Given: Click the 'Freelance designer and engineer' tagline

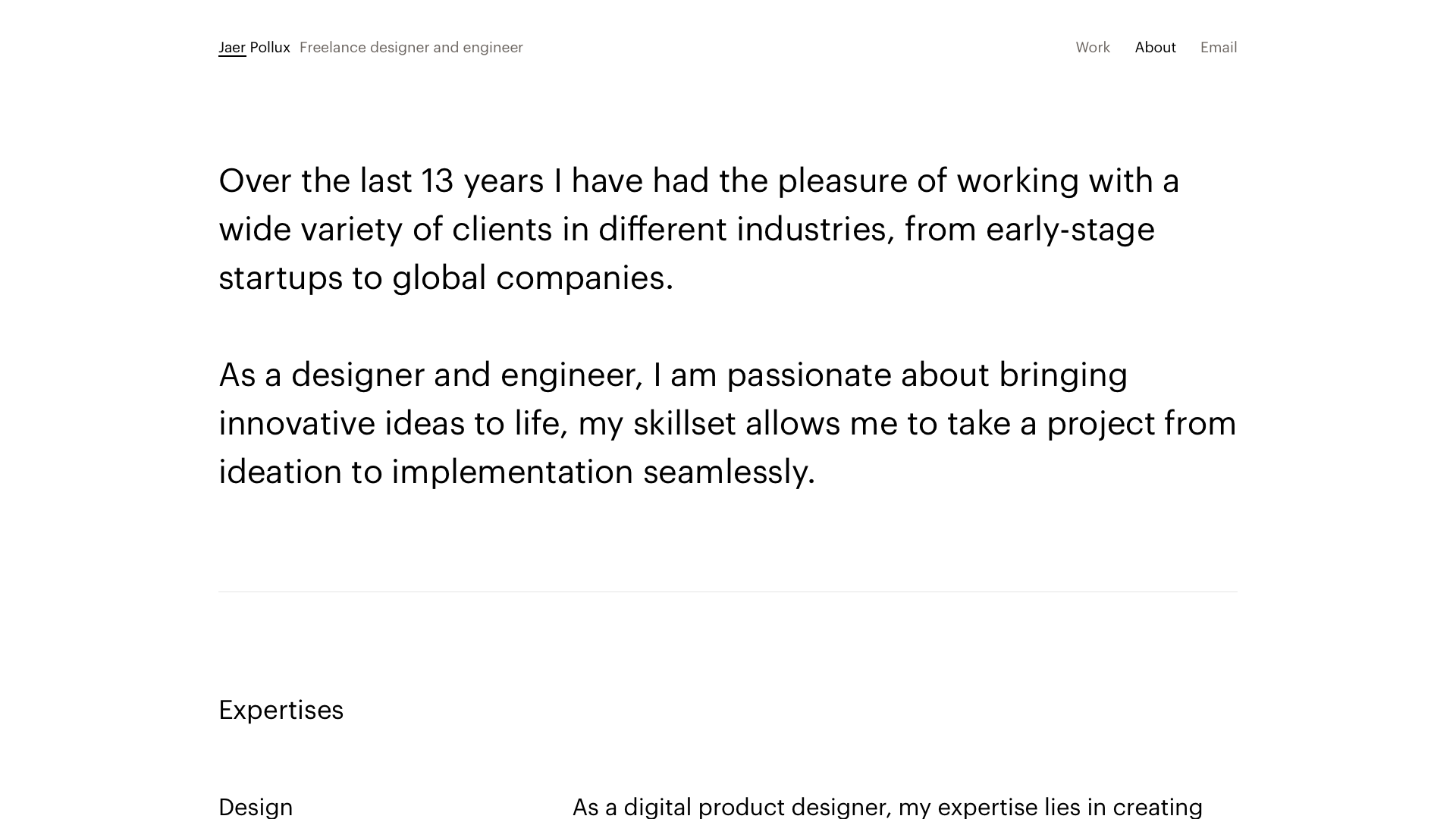Looking at the screenshot, I should (x=411, y=47).
